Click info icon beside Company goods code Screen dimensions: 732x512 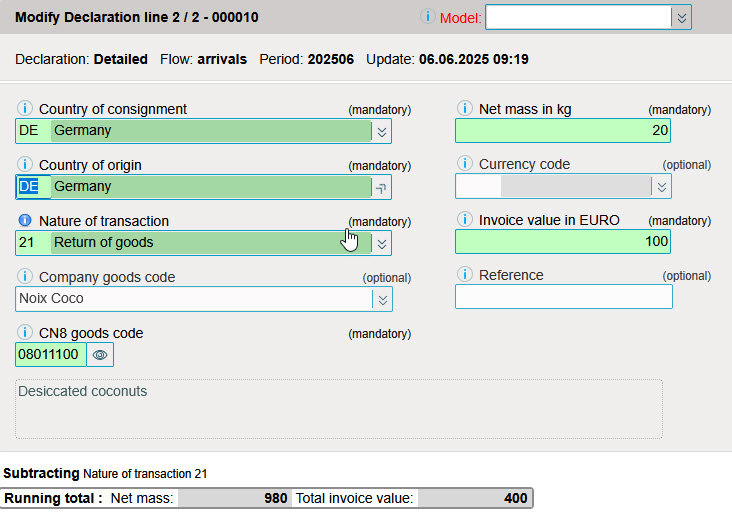click(26, 277)
